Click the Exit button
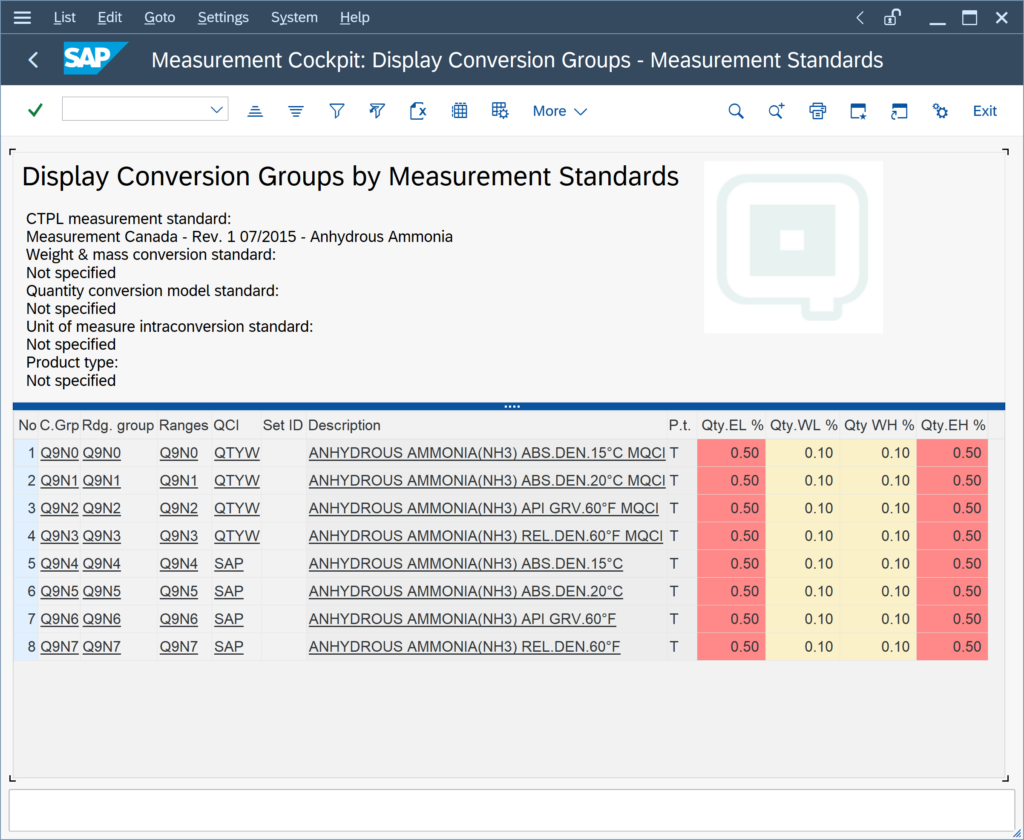Image resolution: width=1024 pixels, height=840 pixels. tap(984, 111)
